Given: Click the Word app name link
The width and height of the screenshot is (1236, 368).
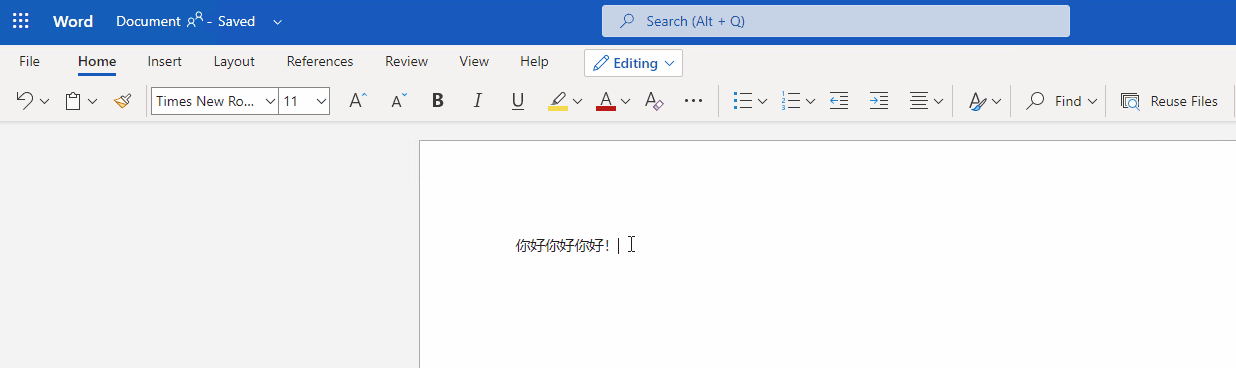Looking at the screenshot, I should (73, 21).
